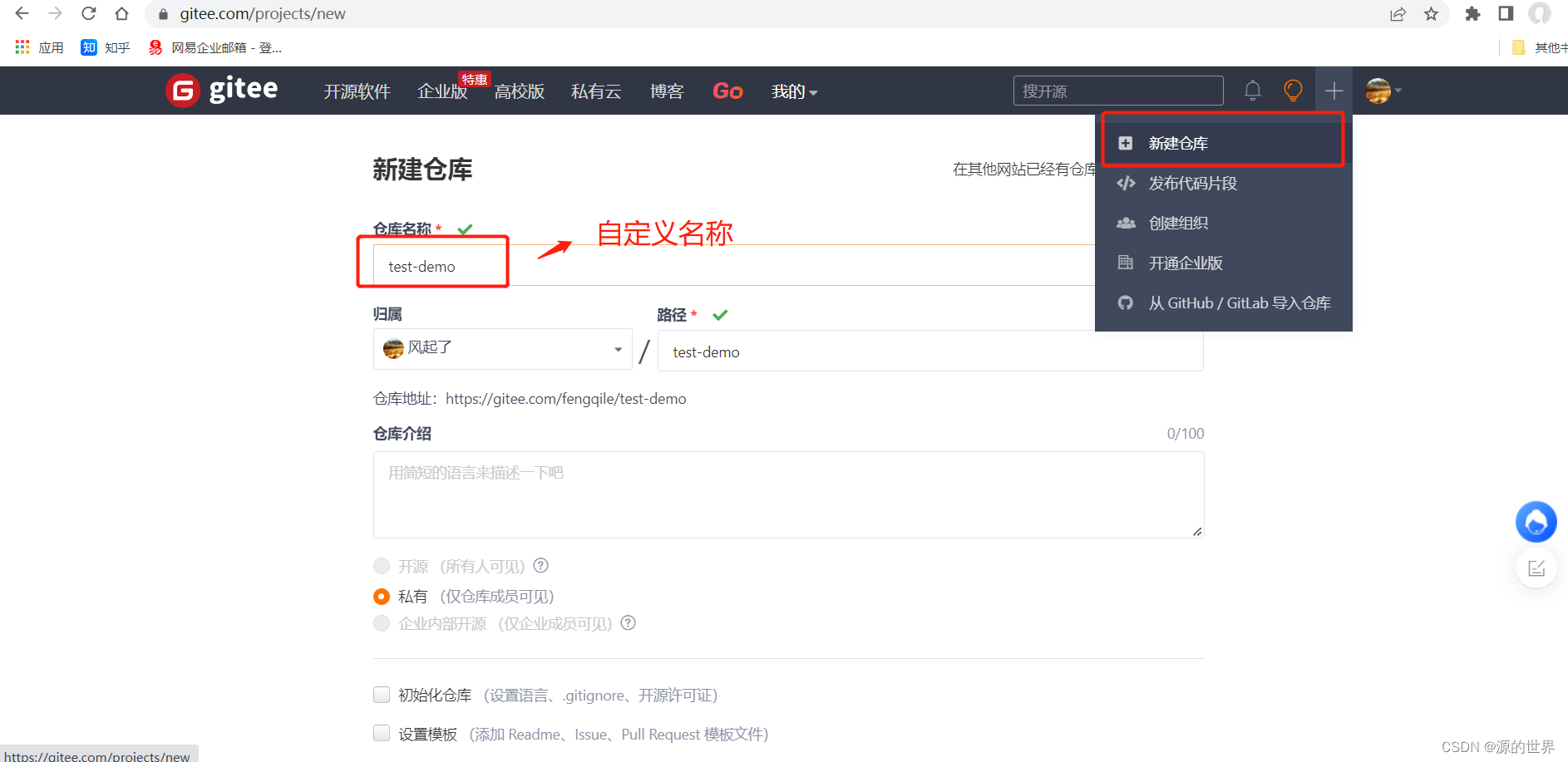
Task: Click the gitee logo
Action: tap(222, 90)
